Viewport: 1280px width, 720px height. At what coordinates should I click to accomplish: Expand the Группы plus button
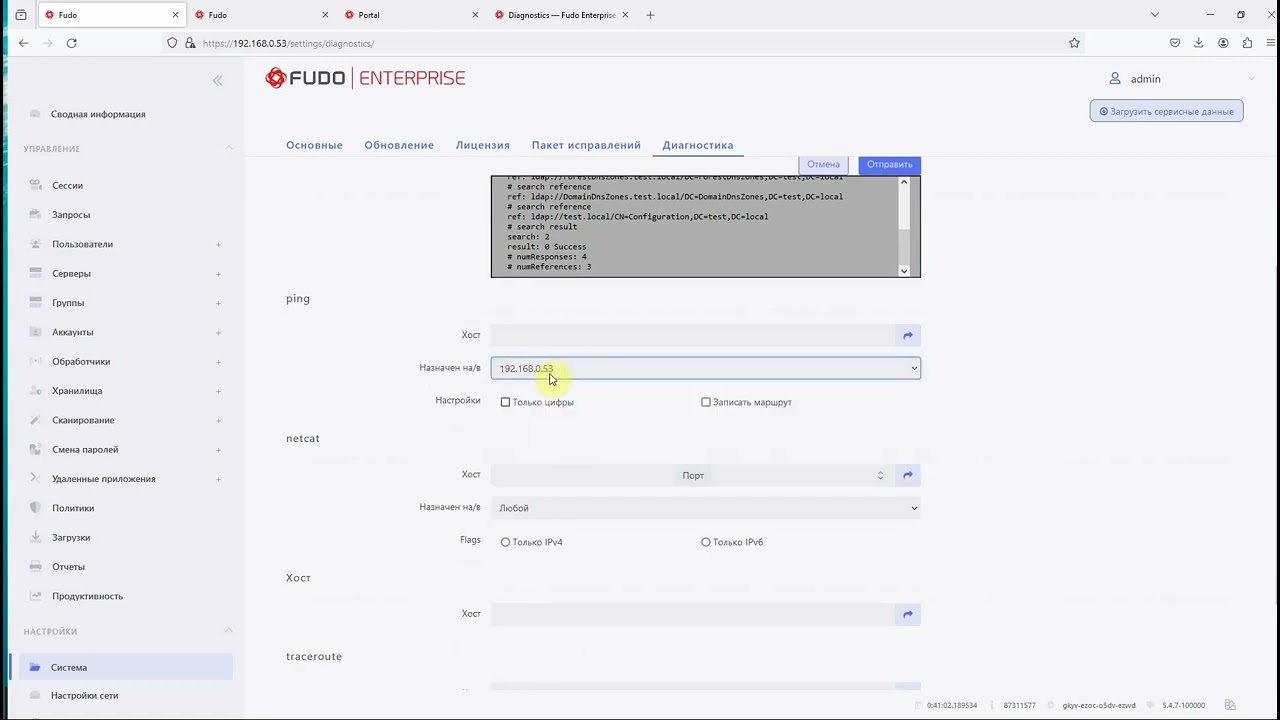(x=218, y=303)
